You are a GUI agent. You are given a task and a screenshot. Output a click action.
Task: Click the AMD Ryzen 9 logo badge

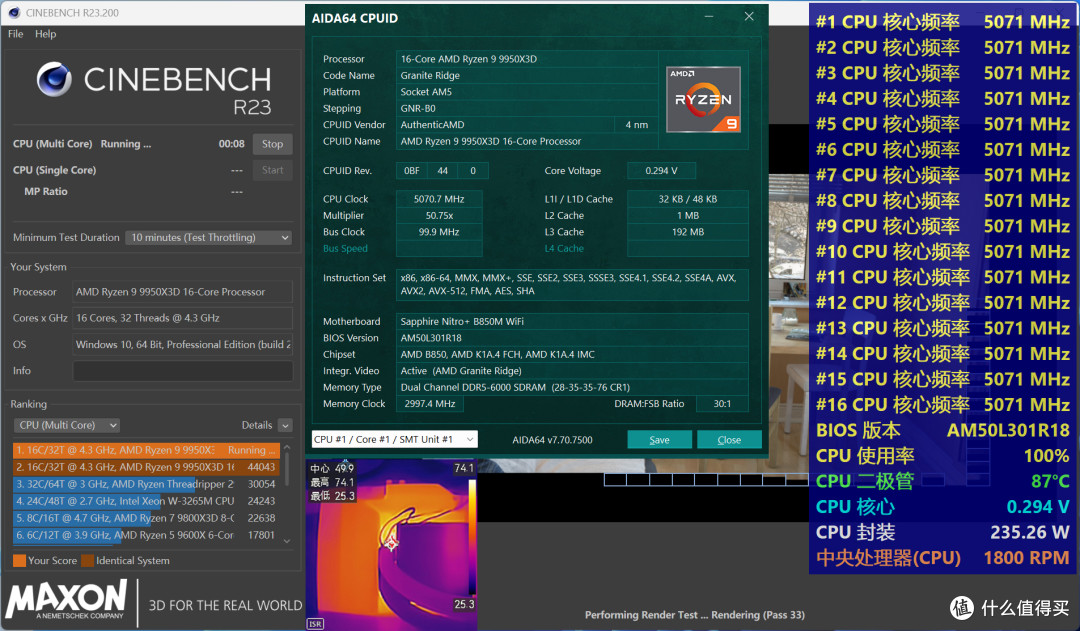tap(703, 100)
